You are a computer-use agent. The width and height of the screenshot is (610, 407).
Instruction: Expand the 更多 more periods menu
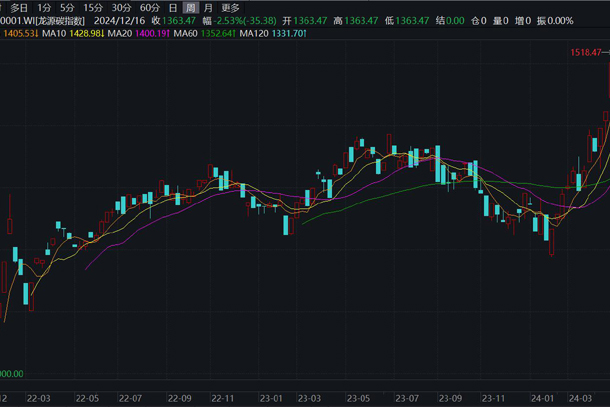pyautogui.click(x=231, y=7)
